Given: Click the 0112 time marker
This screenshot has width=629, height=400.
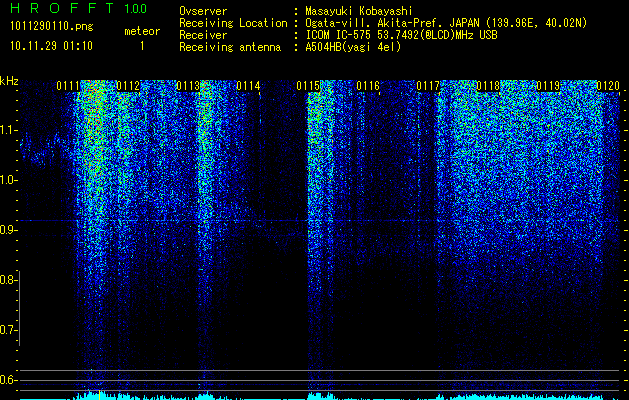Looking at the screenshot, I should [128, 86].
